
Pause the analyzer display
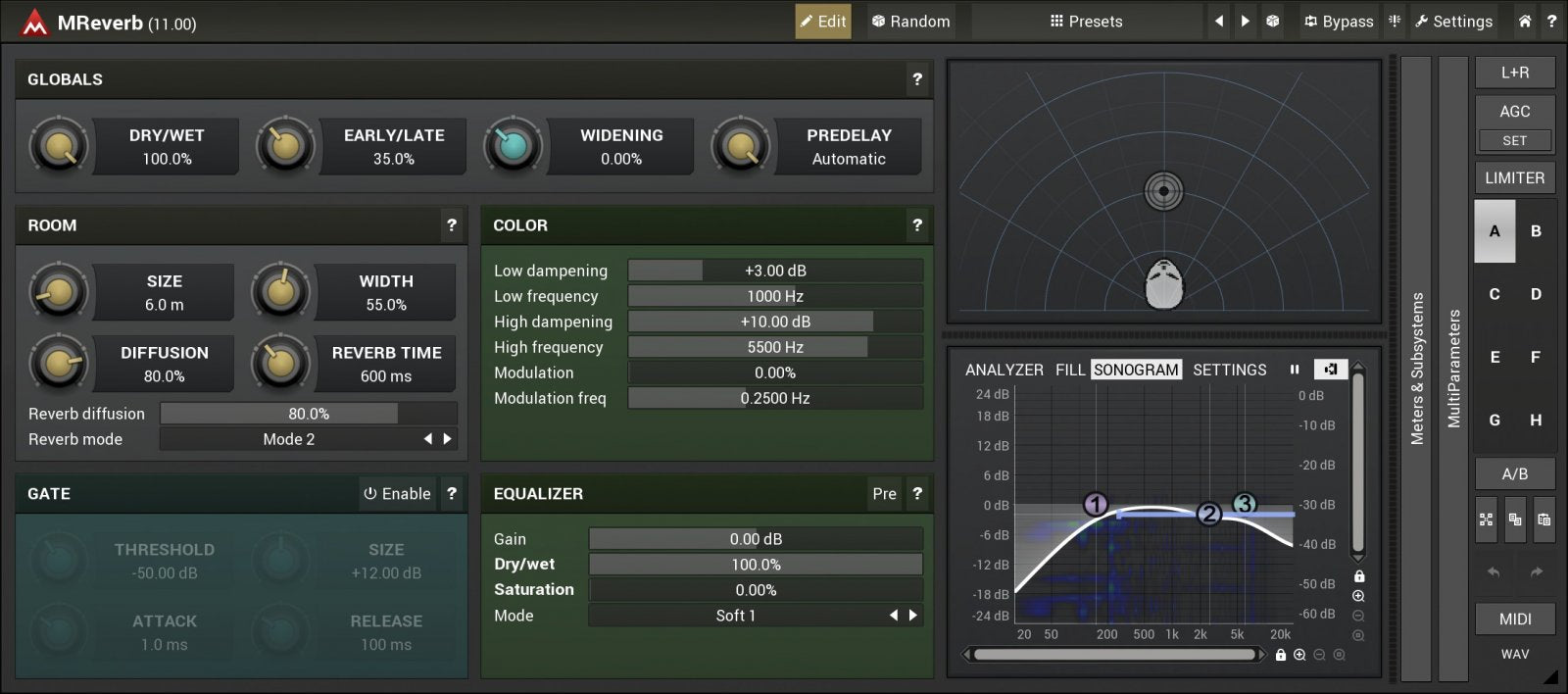point(1295,370)
